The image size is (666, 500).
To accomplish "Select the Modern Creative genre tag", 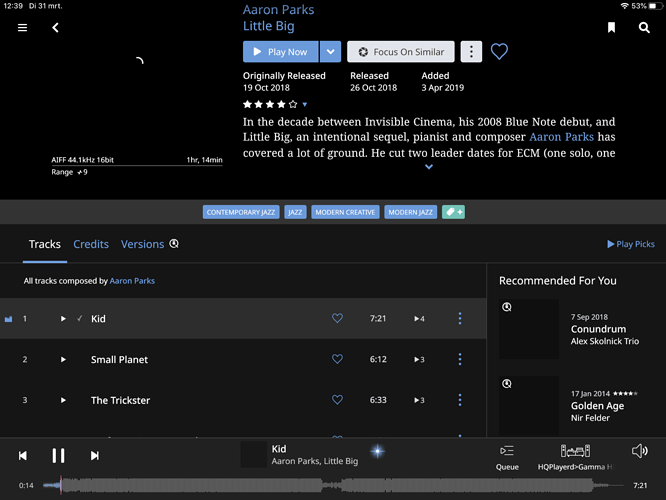I will click(x=345, y=212).
